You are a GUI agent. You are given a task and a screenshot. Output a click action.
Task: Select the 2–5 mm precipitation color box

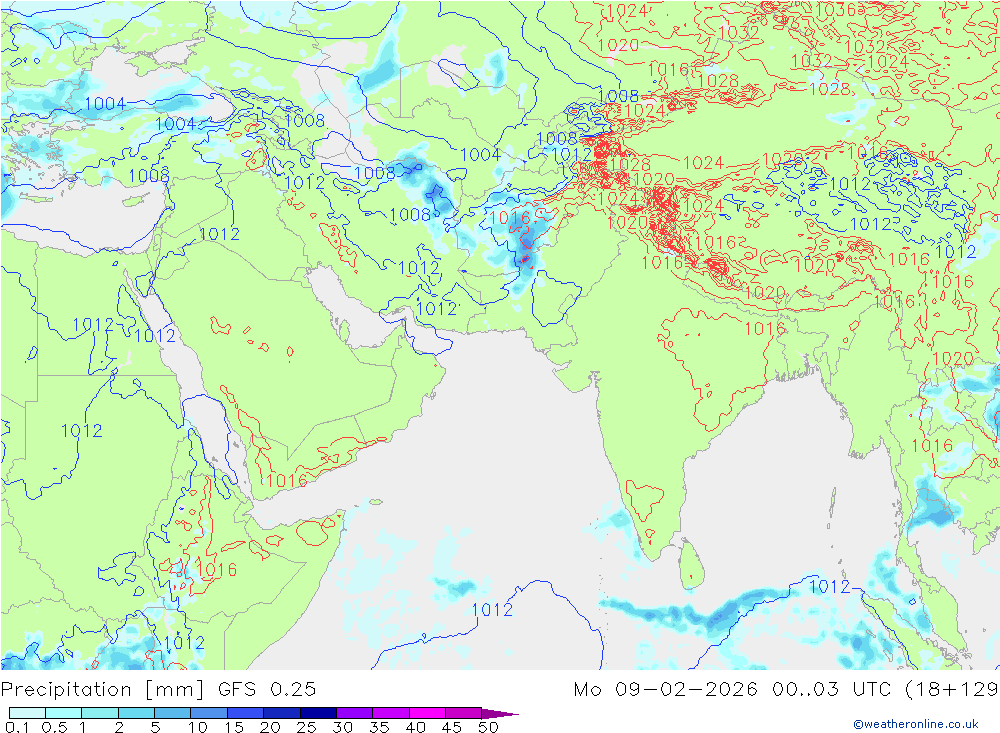click(x=136, y=713)
